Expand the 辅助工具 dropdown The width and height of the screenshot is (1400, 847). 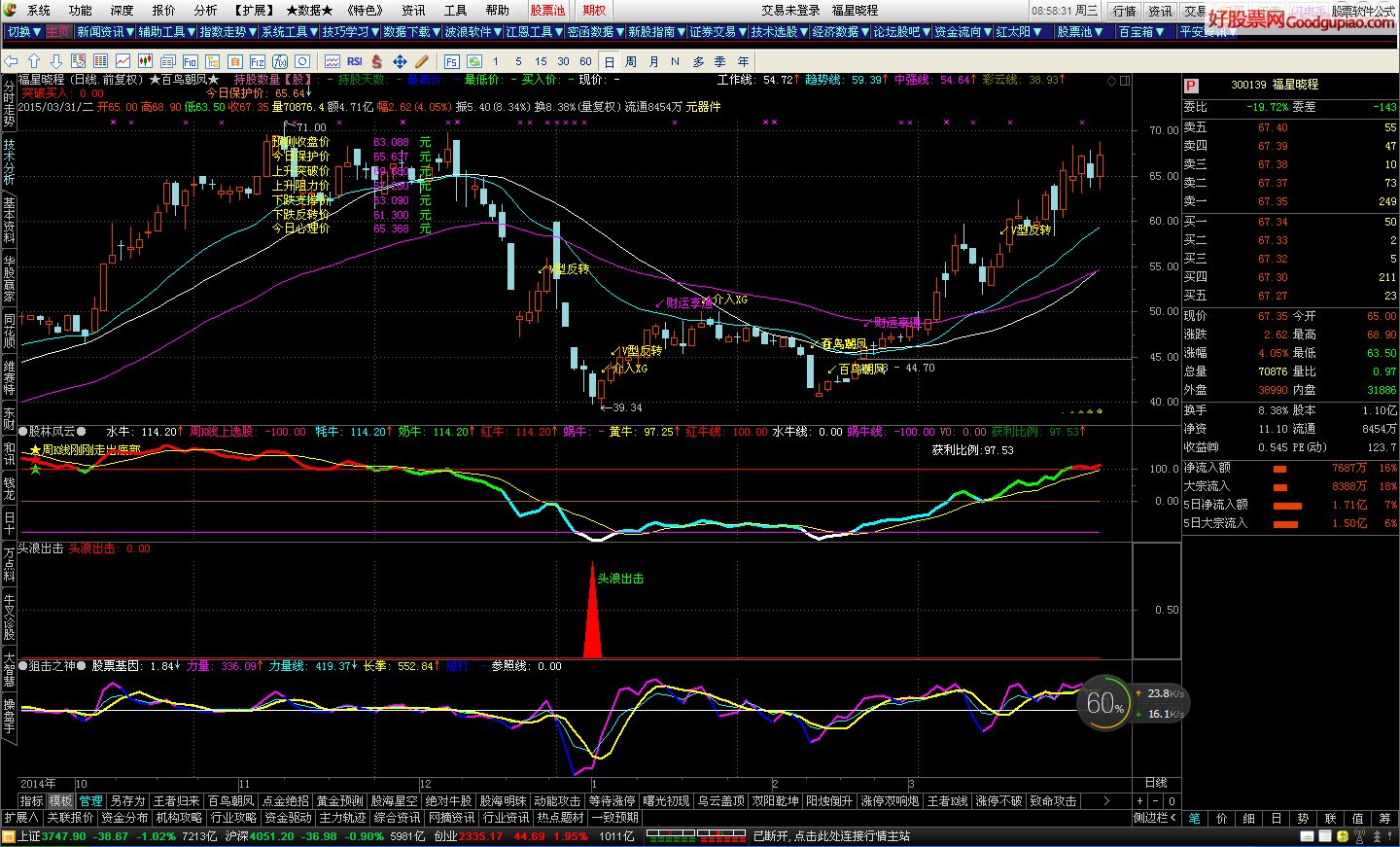pos(165,32)
